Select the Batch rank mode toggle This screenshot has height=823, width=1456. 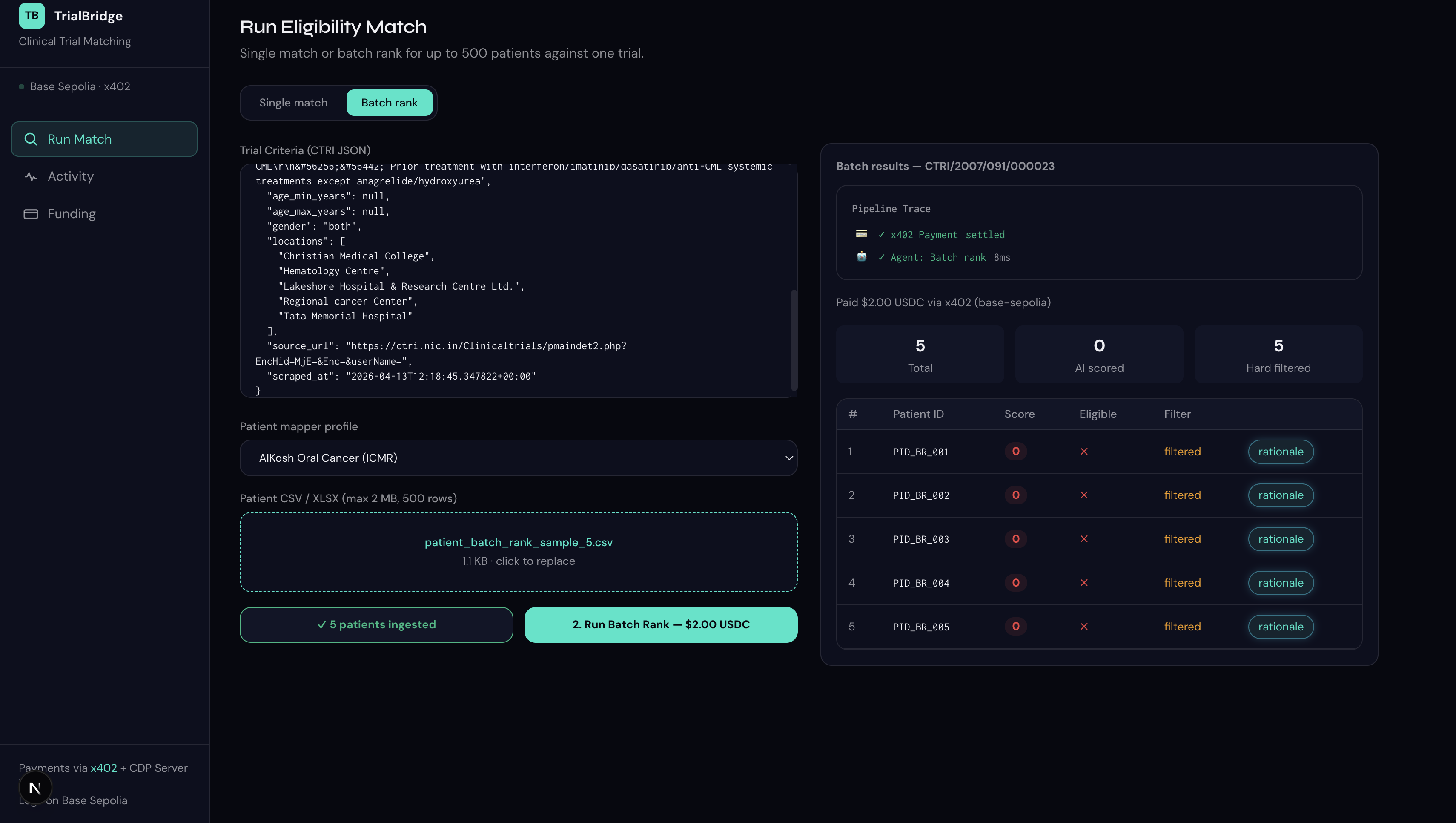(x=389, y=102)
